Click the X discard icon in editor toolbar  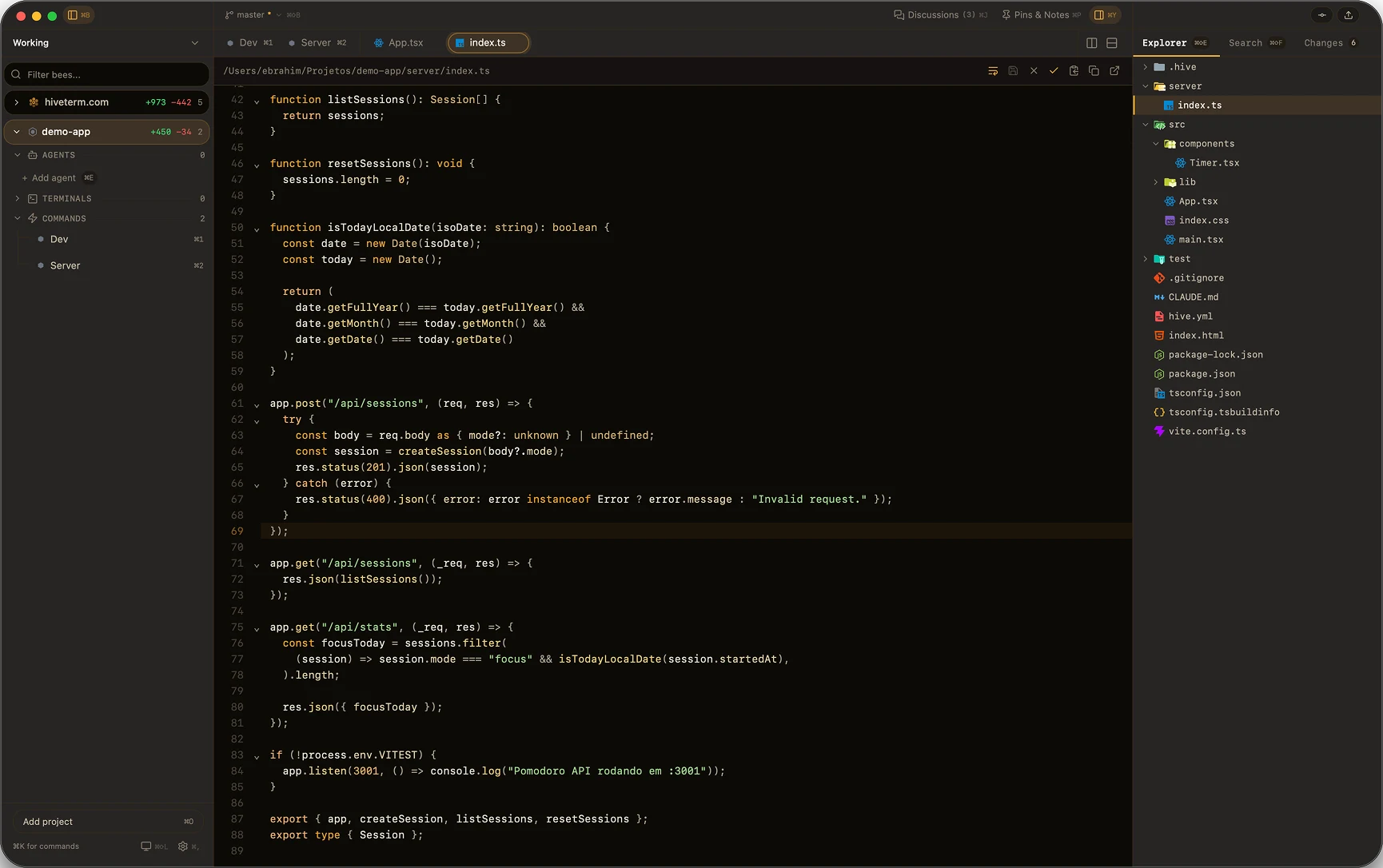click(1034, 71)
